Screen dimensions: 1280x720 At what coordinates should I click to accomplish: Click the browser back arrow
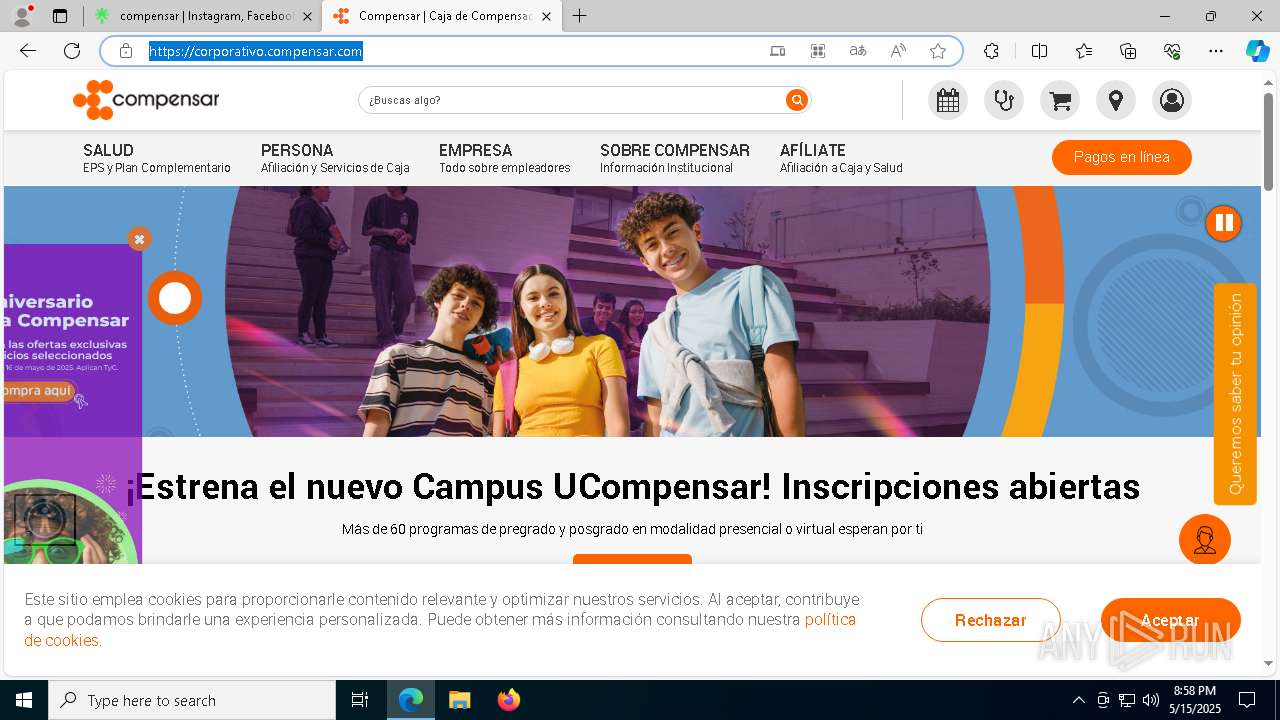(x=28, y=51)
